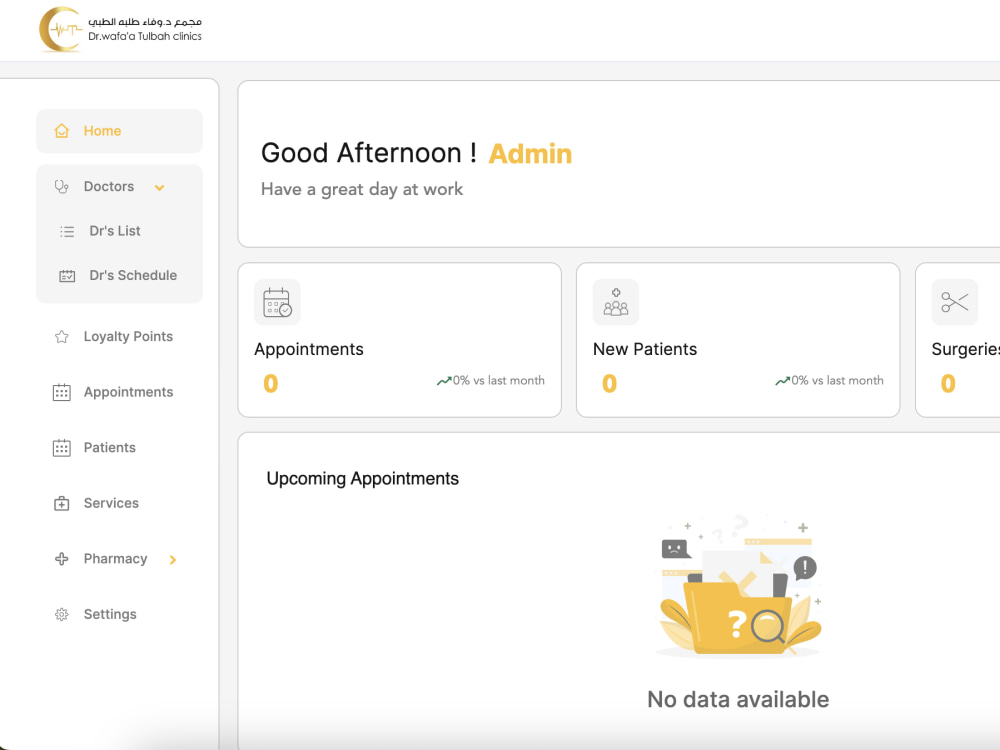Open Dr's Schedule

tap(133, 276)
